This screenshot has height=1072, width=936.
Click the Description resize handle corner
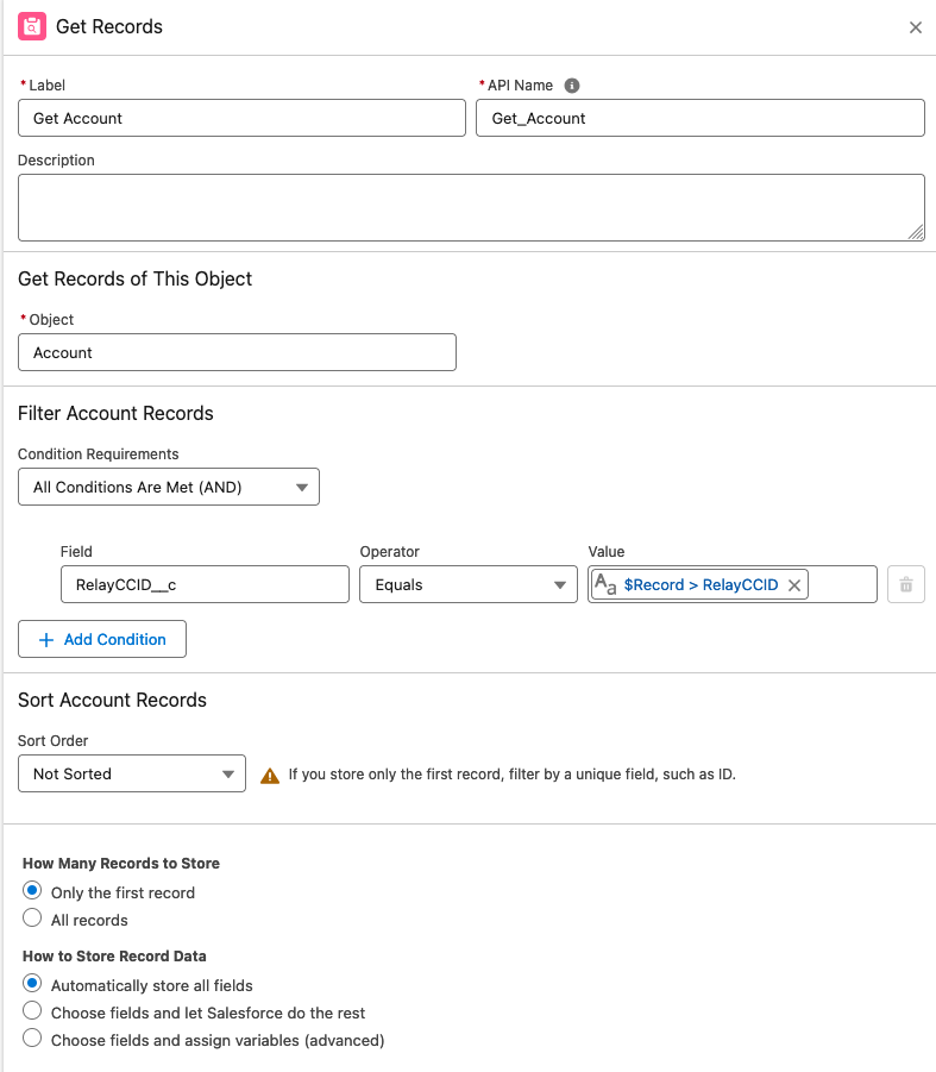916,232
